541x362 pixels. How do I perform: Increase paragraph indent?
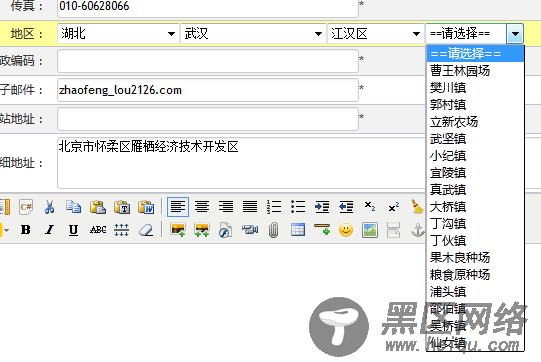click(322, 207)
